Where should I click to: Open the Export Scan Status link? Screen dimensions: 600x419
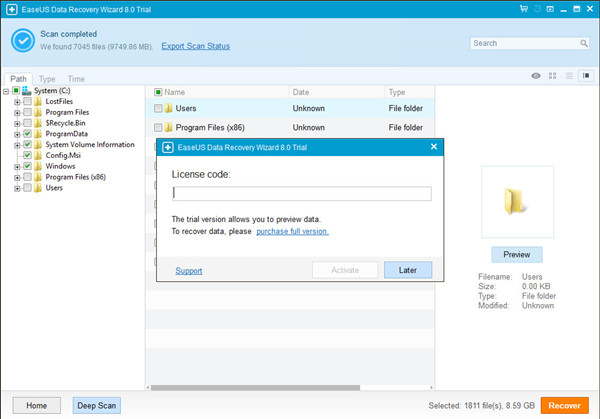[x=196, y=46]
